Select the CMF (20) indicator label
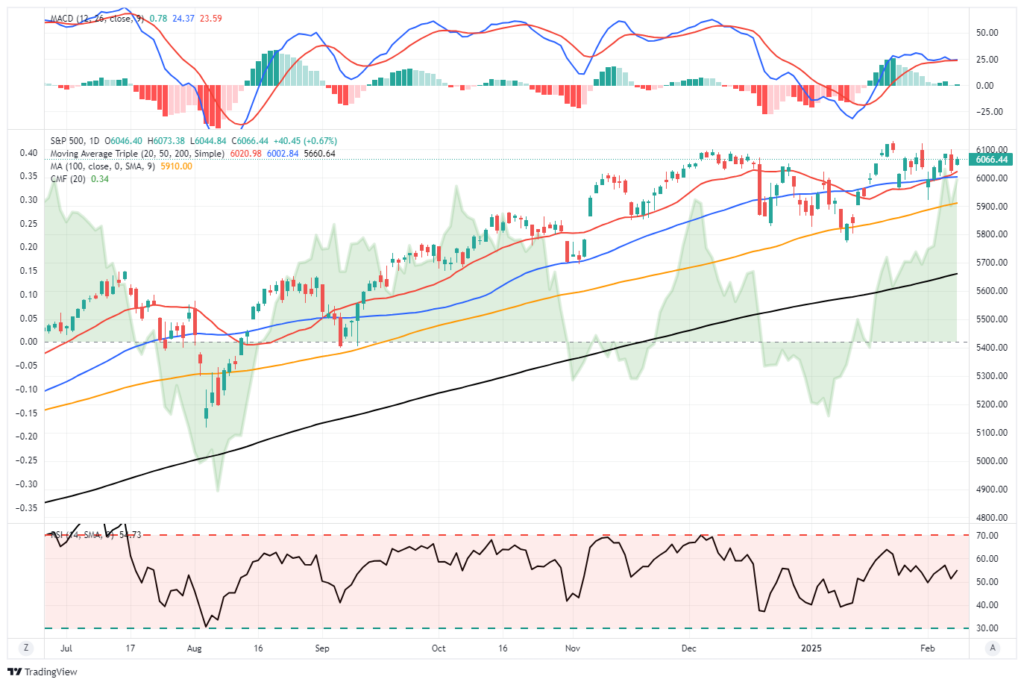1024x685 pixels. click(70, 178)
